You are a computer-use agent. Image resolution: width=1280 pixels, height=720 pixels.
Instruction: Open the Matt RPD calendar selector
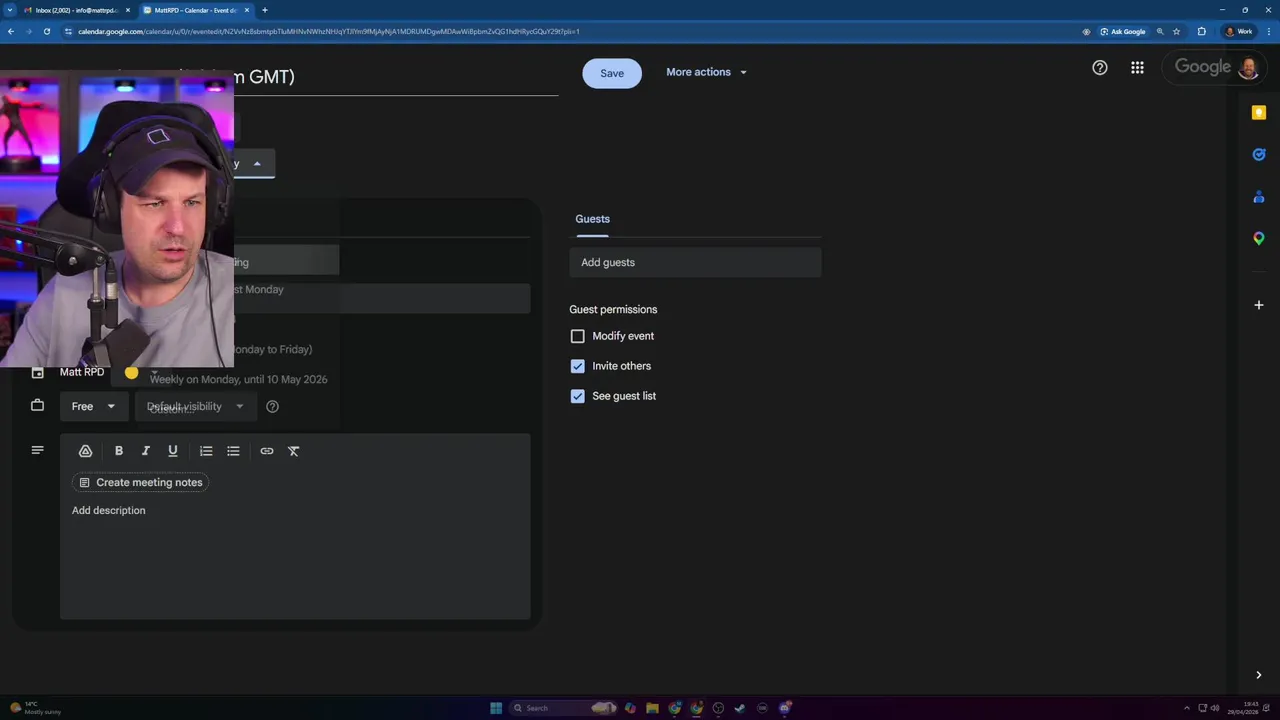82,372
